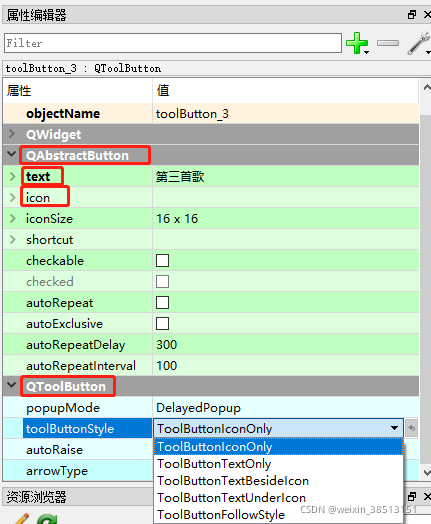The image size is (431, 524).
Task: Click the scrollbar up arrow
Action: pos(427,88)
